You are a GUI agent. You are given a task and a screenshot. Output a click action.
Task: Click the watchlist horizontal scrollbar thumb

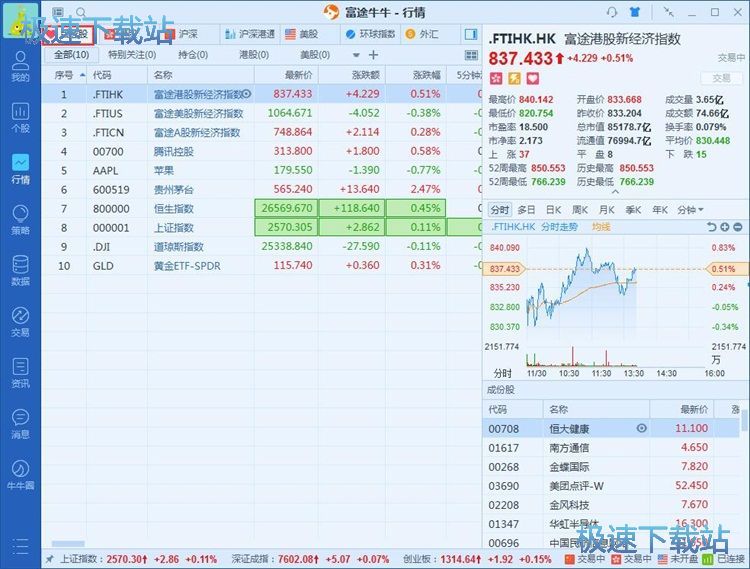[x=68, y=544]
